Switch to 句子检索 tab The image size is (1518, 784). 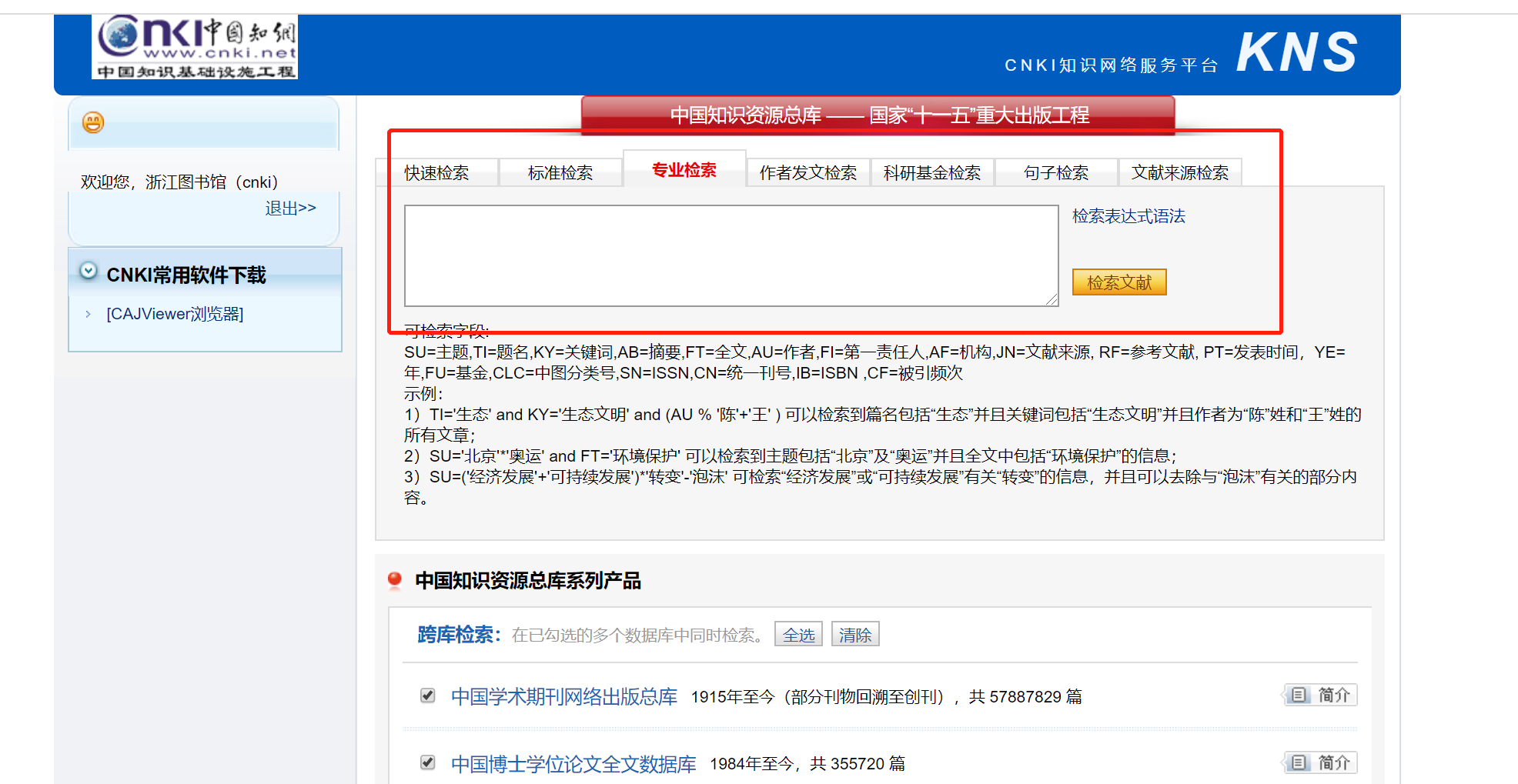click(x=1056, y=173)
